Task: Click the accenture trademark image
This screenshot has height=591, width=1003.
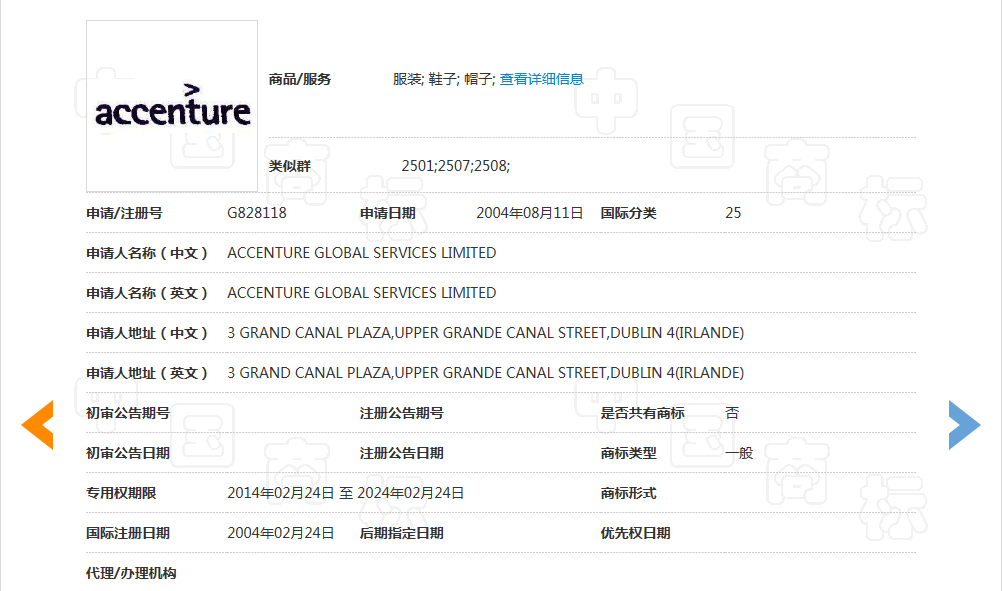Action: [172, 106]
